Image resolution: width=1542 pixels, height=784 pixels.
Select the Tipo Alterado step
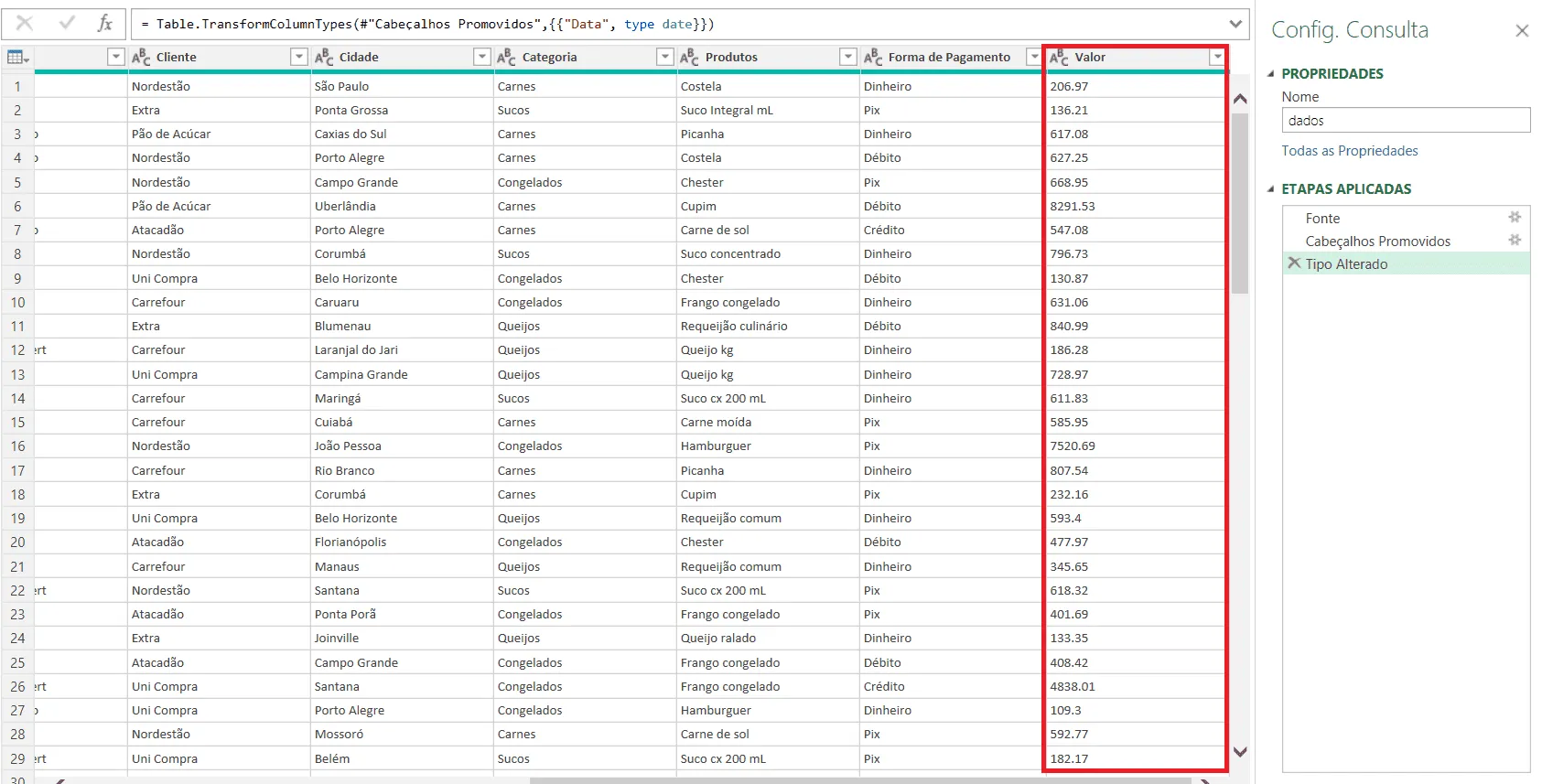pos(1406,263)
